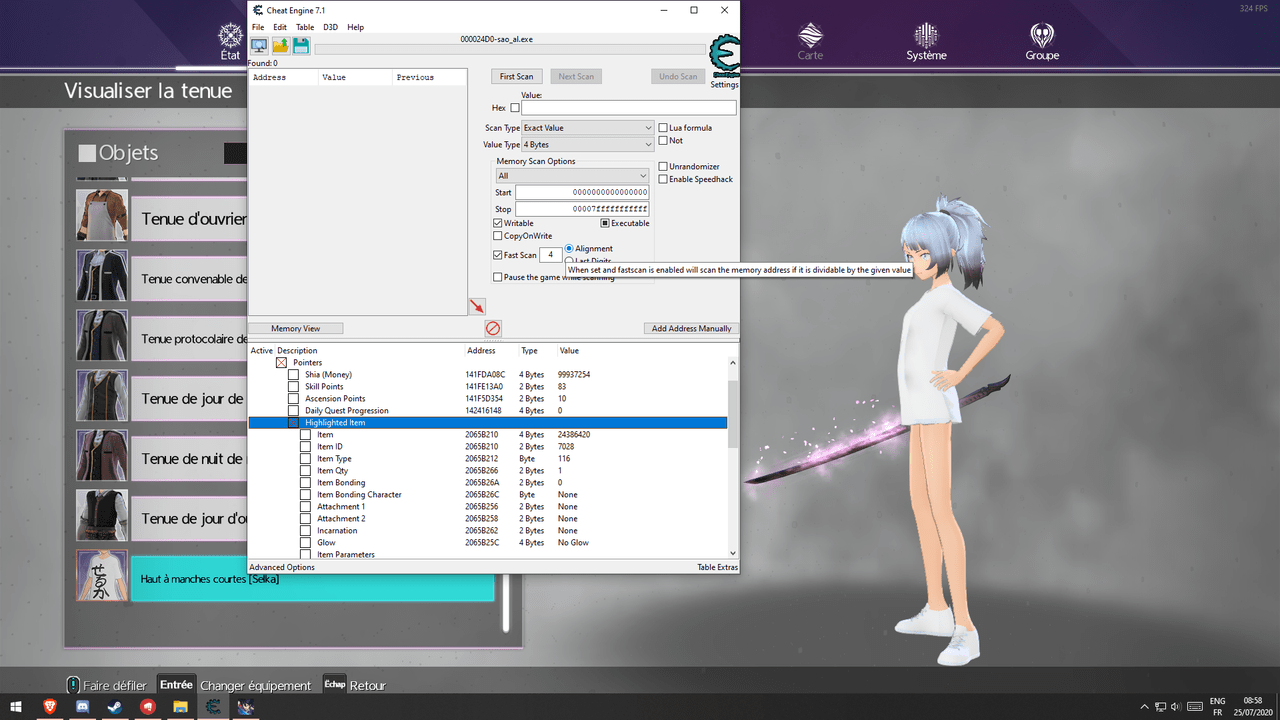Toggle the Enable Speedhack checkbox
The width and height of the screenshot is (1280, 720).
[x=663, y=179]
